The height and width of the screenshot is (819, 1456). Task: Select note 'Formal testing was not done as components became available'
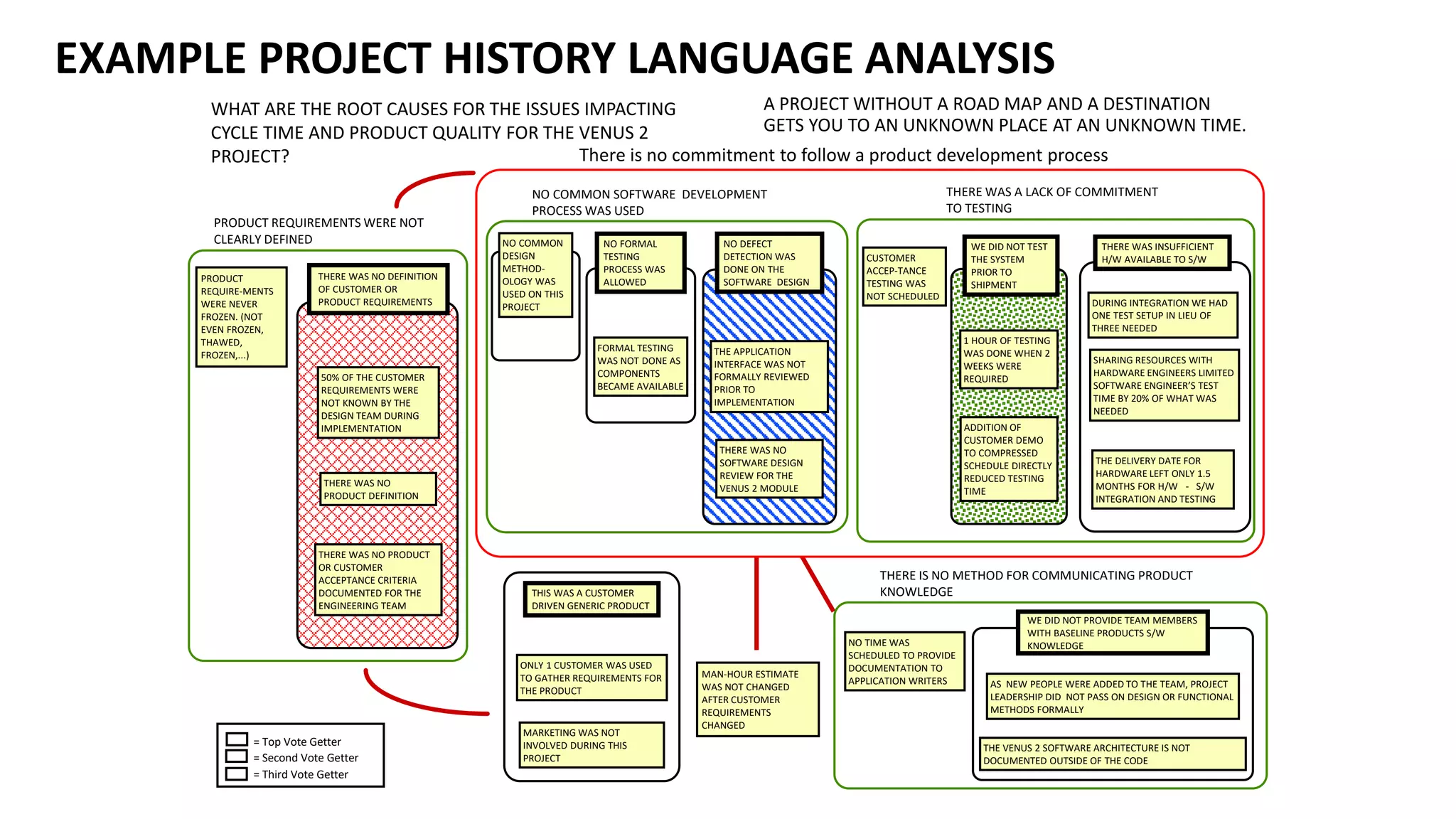pyautogui.click(x=641, y=367)
